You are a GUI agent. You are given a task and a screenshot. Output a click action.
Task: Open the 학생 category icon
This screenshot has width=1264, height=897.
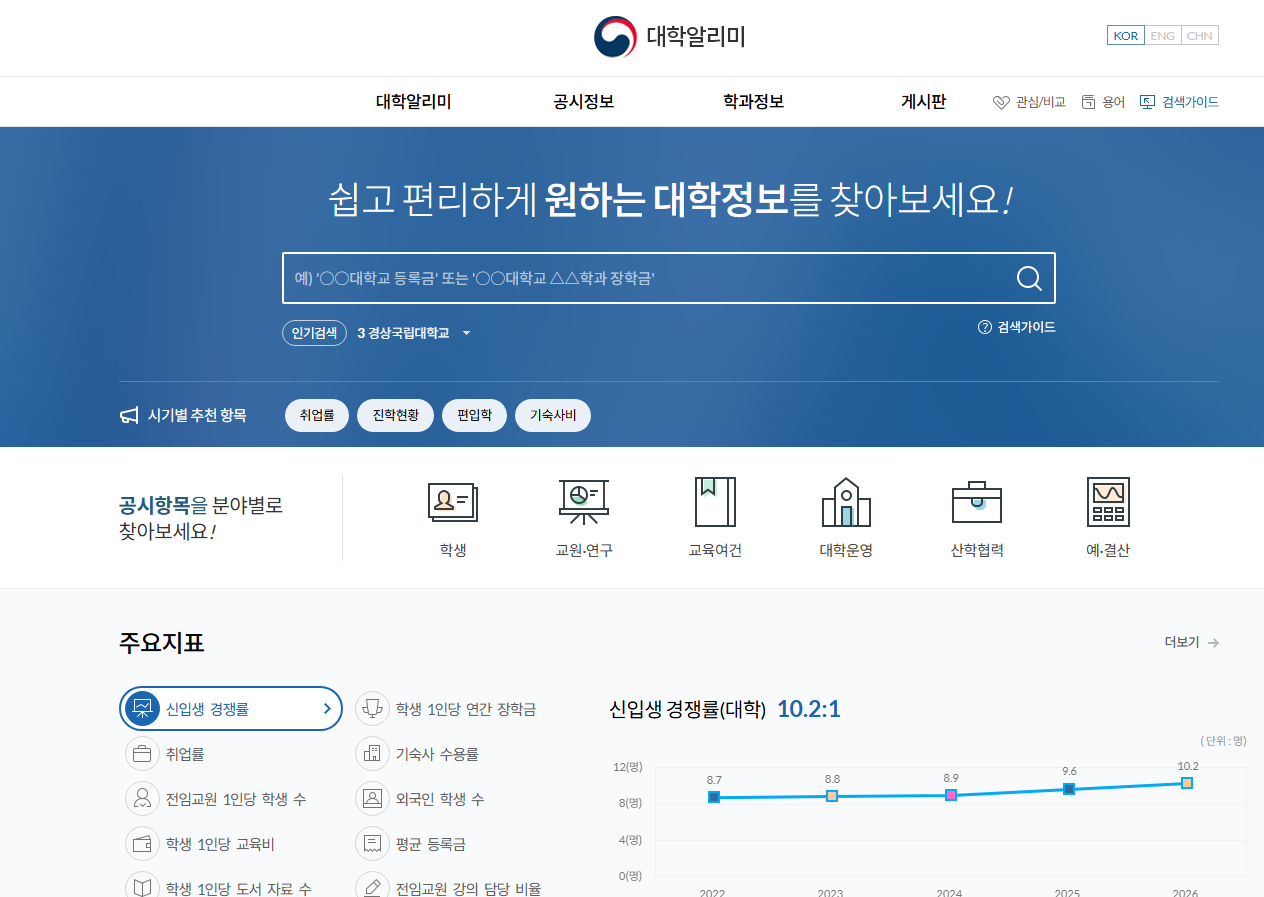(x=453, y=502)
